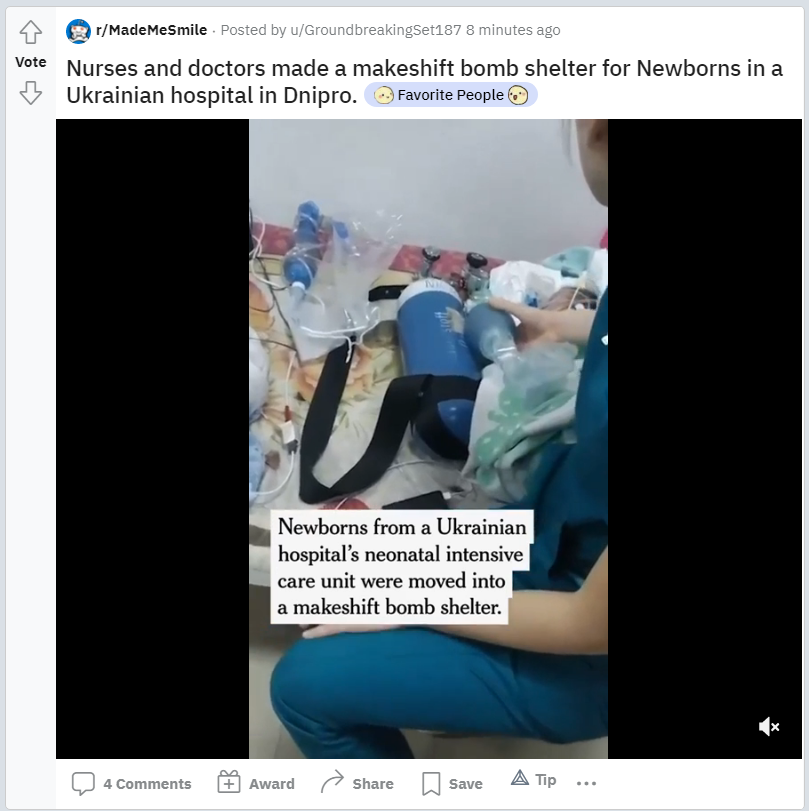Screen dimensions: 809x811
Task: Downvote the post with the down arrow
Action: pyautogui.click(x=31, y=93)
